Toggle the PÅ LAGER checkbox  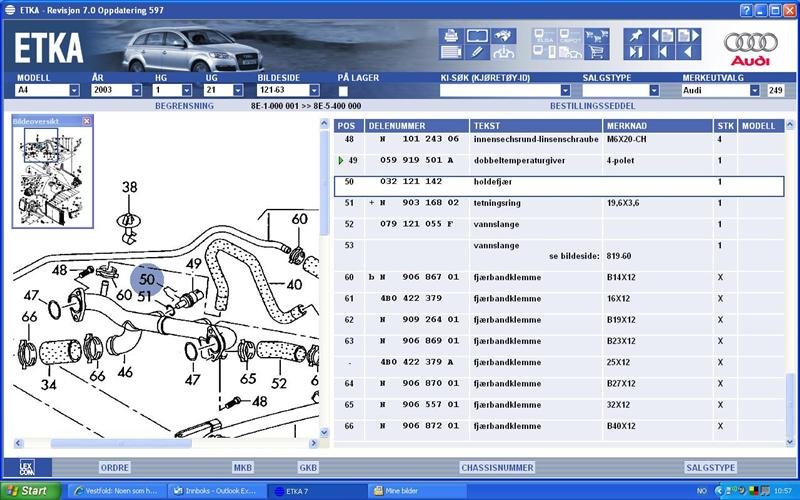pyautogui.click(x=343, y=90)
